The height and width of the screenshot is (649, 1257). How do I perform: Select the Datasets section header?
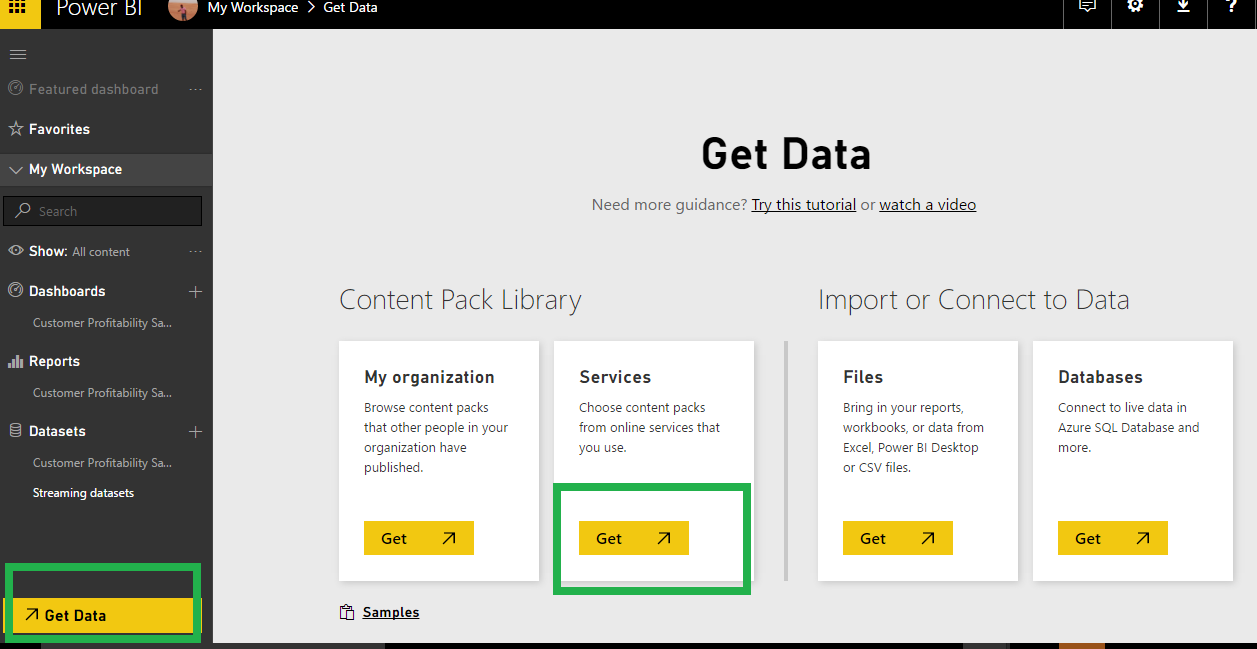[x=57, y=431]
